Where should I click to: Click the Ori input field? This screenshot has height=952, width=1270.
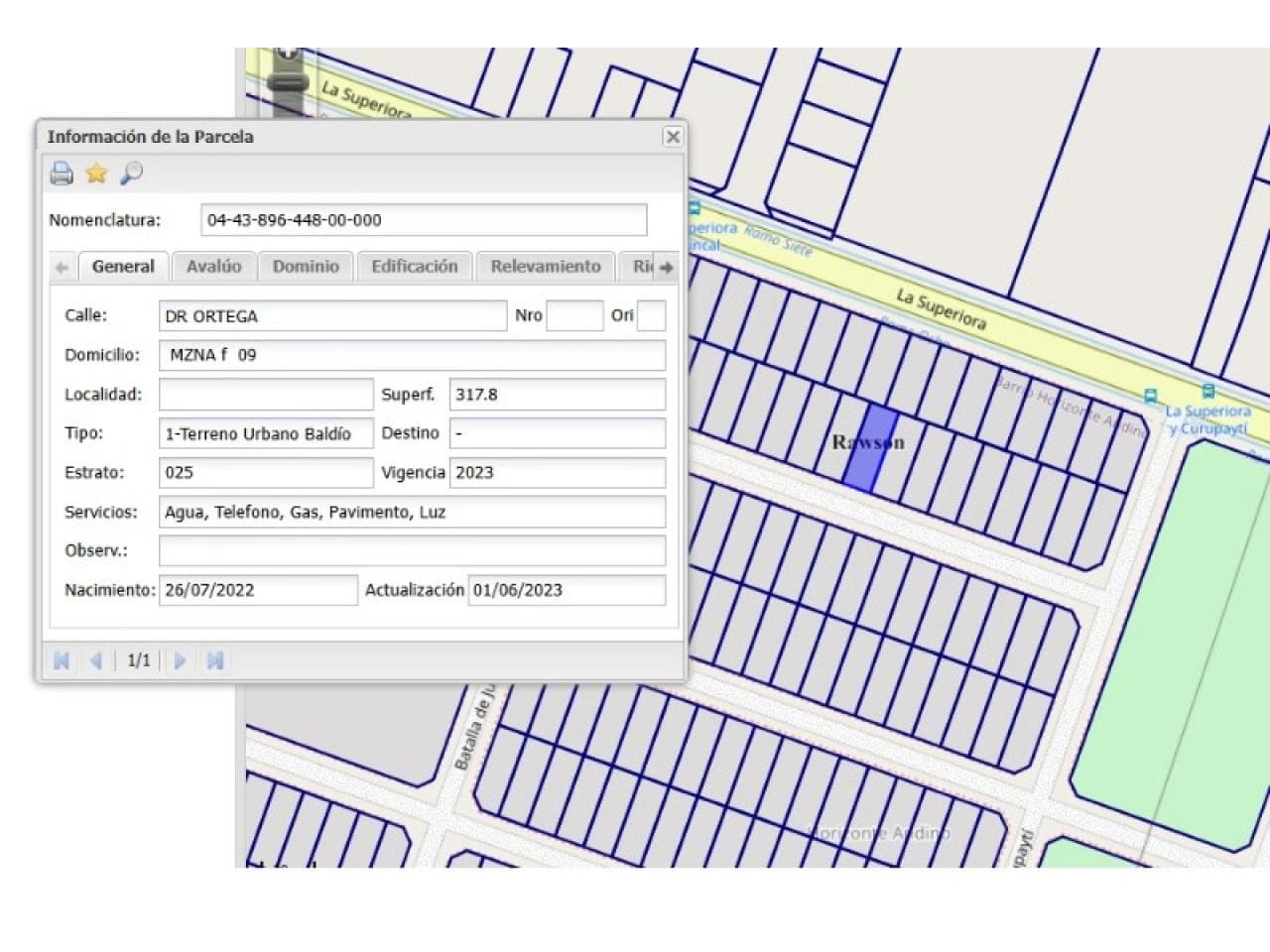(x=652, y=316)
